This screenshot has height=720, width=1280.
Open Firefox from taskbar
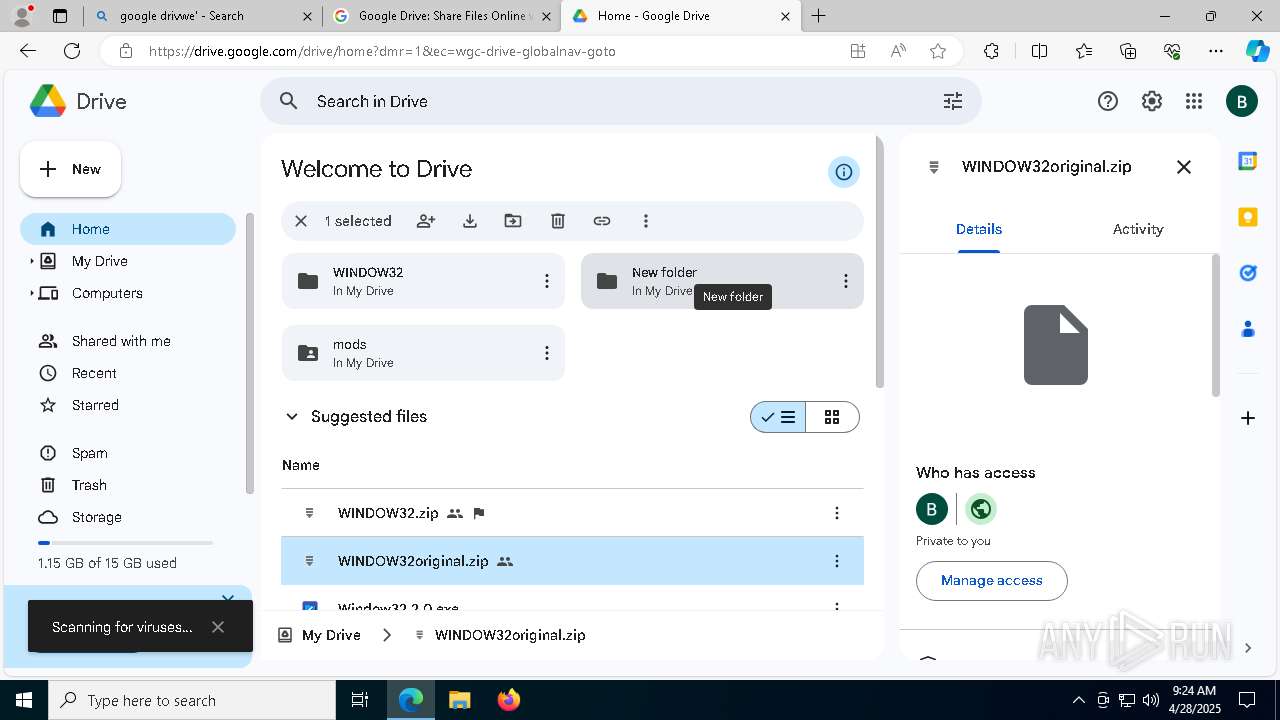click(x=508, y=700)
